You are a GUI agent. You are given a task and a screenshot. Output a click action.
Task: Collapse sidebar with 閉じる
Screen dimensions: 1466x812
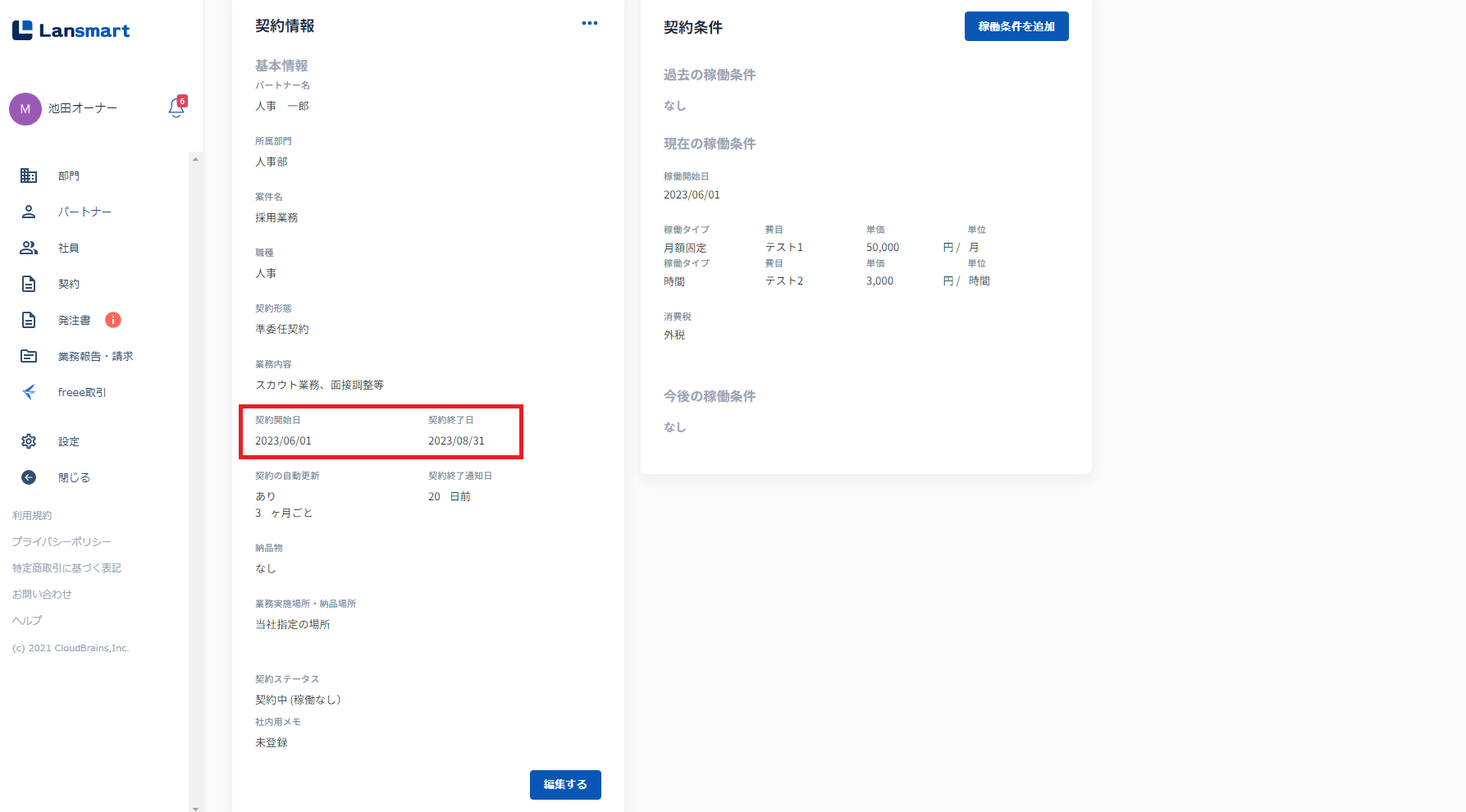click(74, 477)
